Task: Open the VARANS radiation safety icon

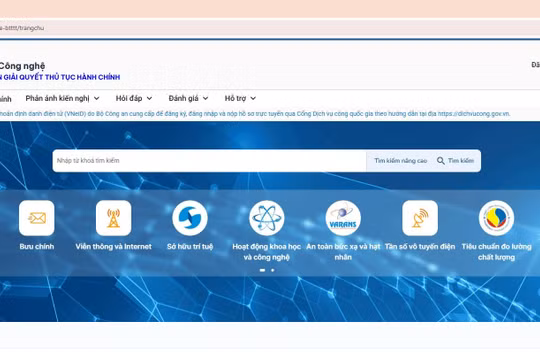Action: [343, 218]
